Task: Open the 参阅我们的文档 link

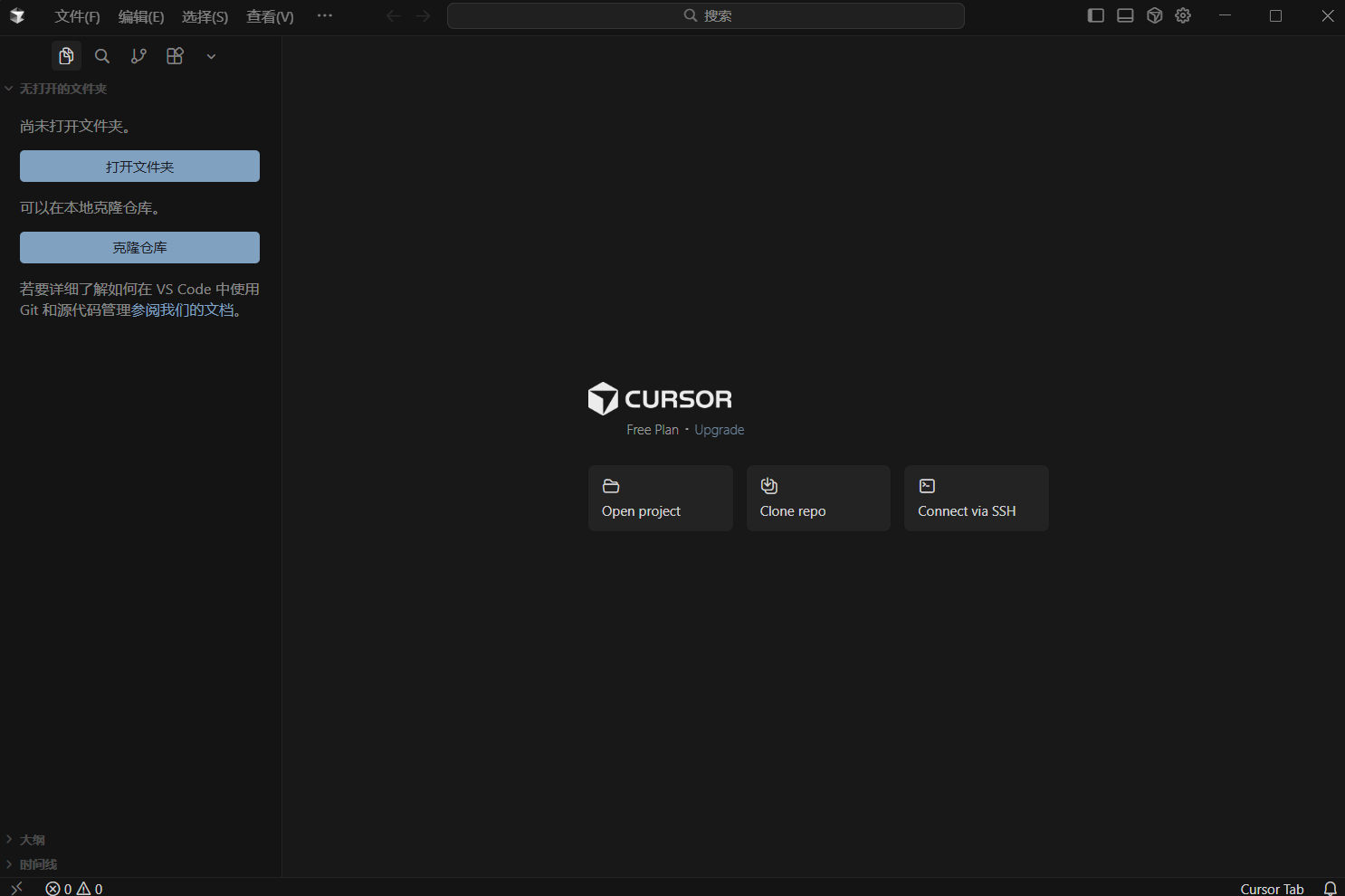Action: click(183, 310)
